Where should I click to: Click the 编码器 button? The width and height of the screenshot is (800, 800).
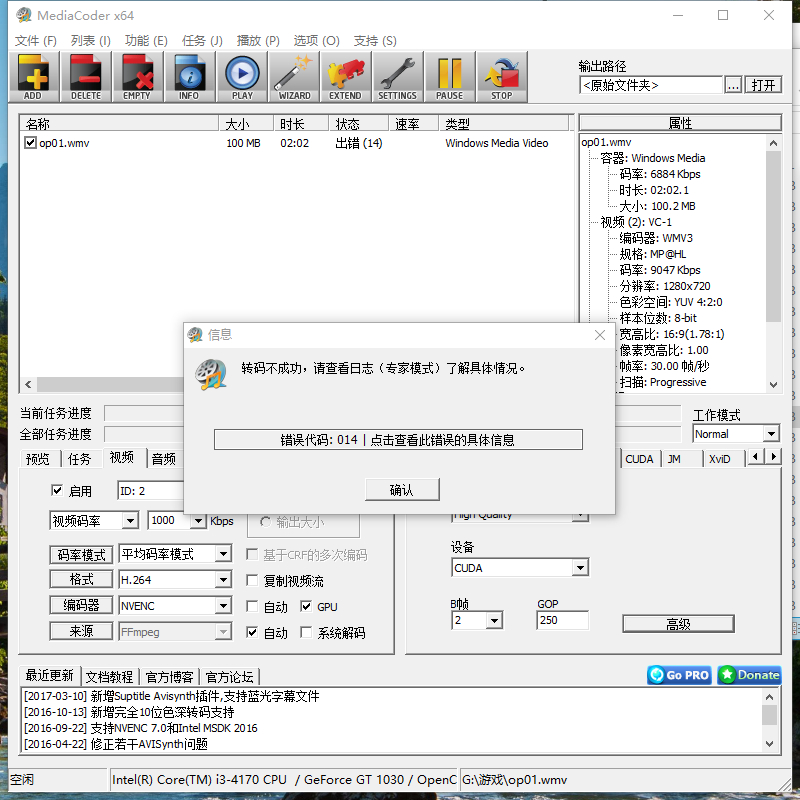click(81, 605)
